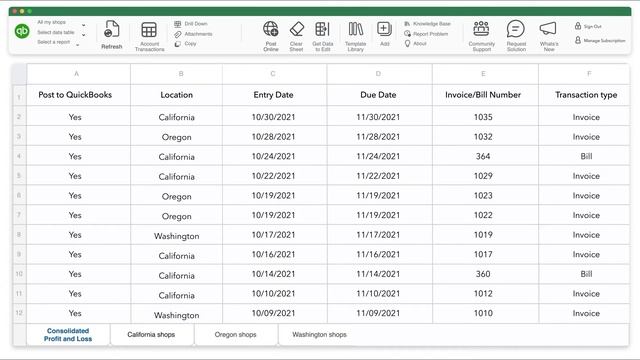Click invoice number 1010 cell
Viewport: 640px width, 360px height.
[485, 313]
